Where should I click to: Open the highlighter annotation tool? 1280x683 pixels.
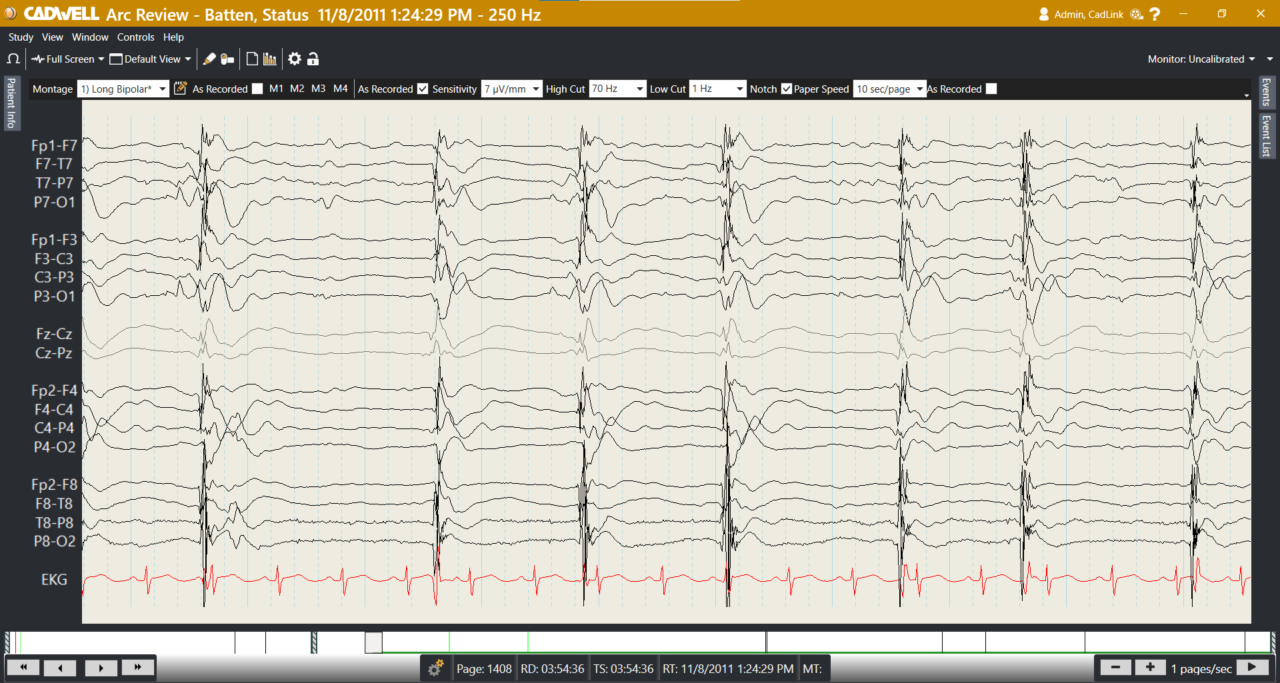click(x=208, y=58)
